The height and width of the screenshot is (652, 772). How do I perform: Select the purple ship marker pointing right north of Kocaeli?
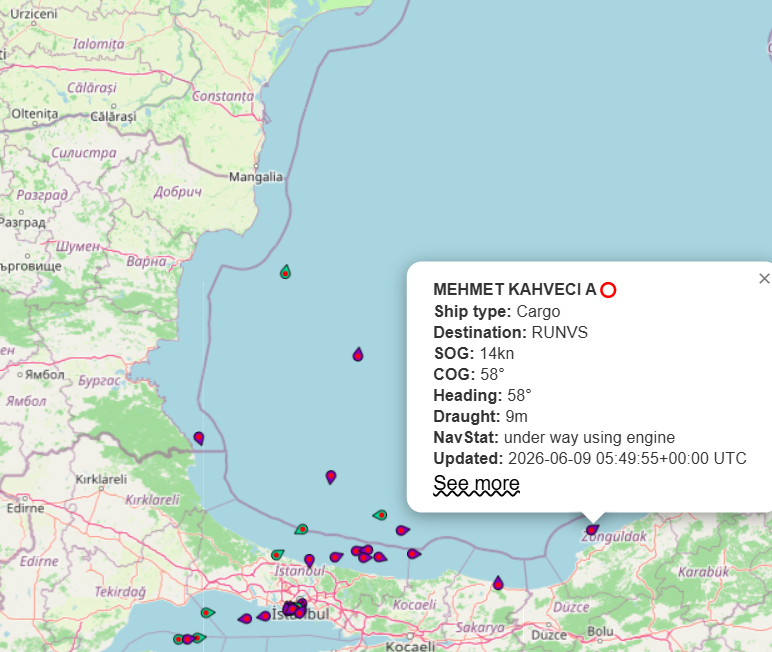[414, 554]
